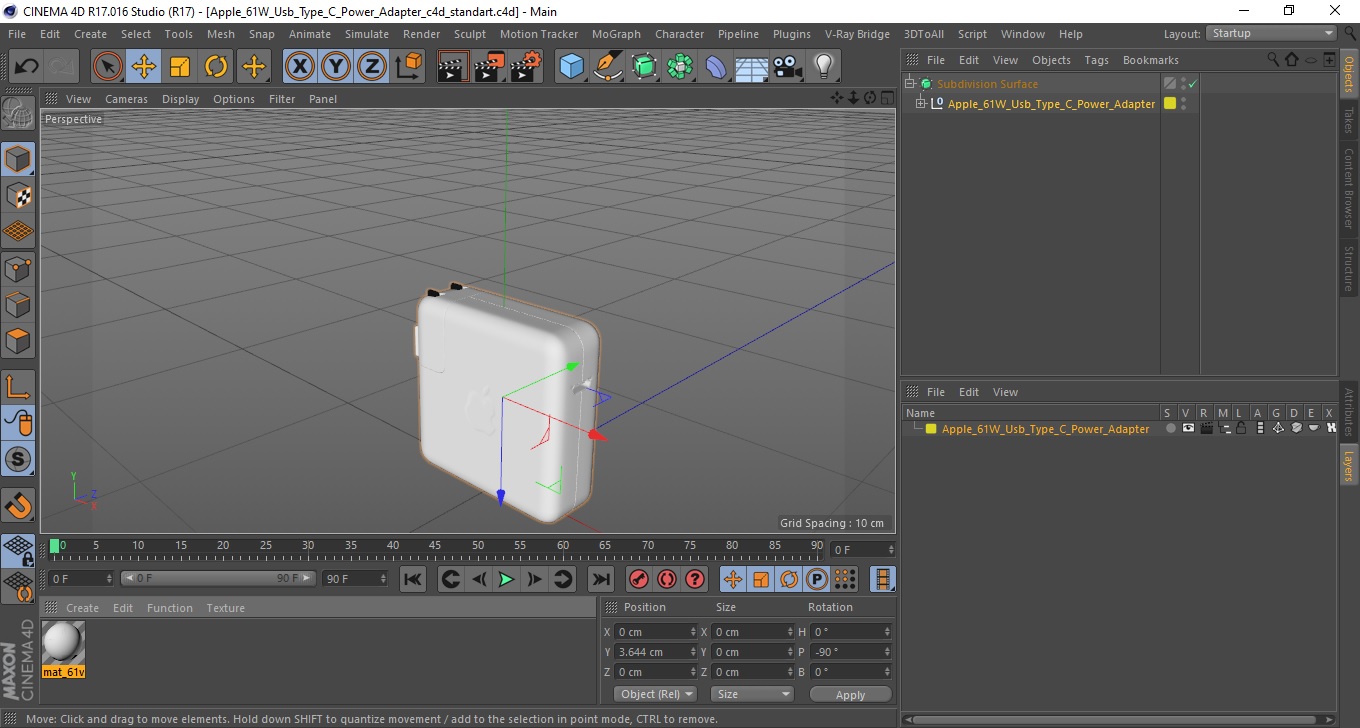
Task: Open the Simulate menu
Action: [x=367, y=34]
